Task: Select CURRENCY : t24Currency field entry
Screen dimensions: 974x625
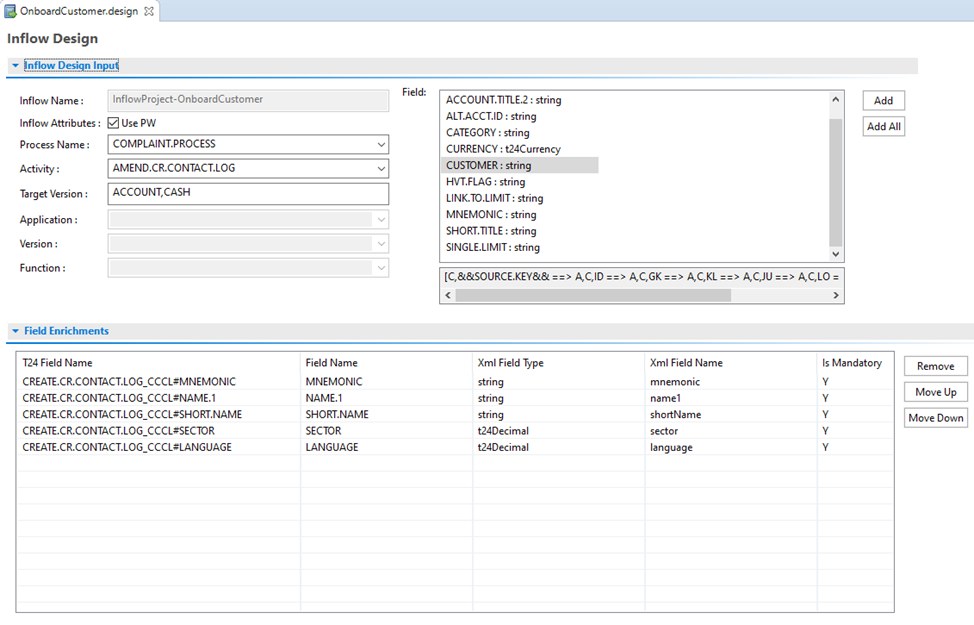Action: tap(503, 149)
